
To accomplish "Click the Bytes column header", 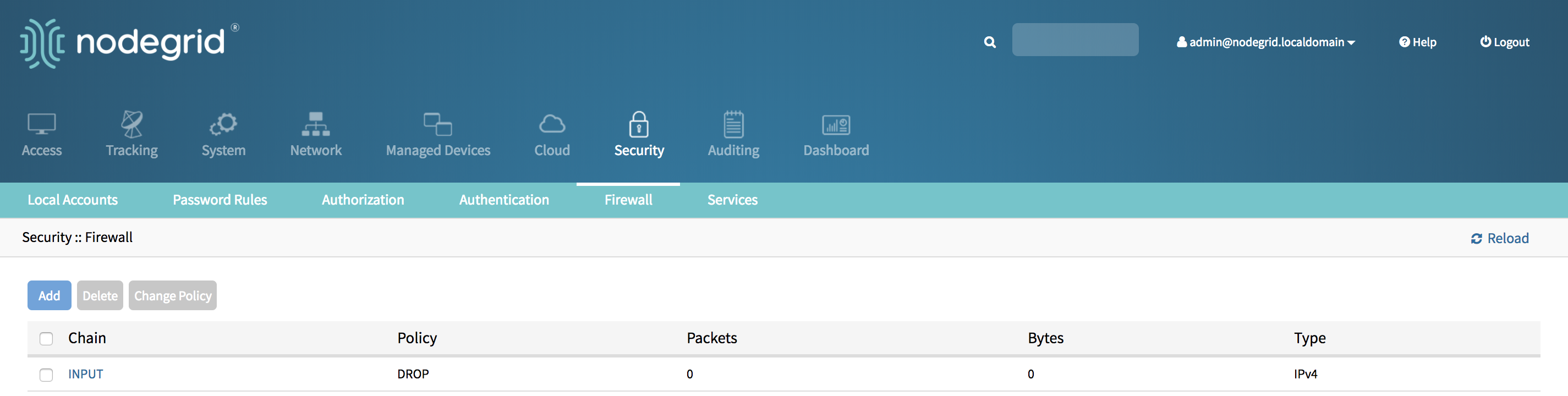I will click(1045, 338).
